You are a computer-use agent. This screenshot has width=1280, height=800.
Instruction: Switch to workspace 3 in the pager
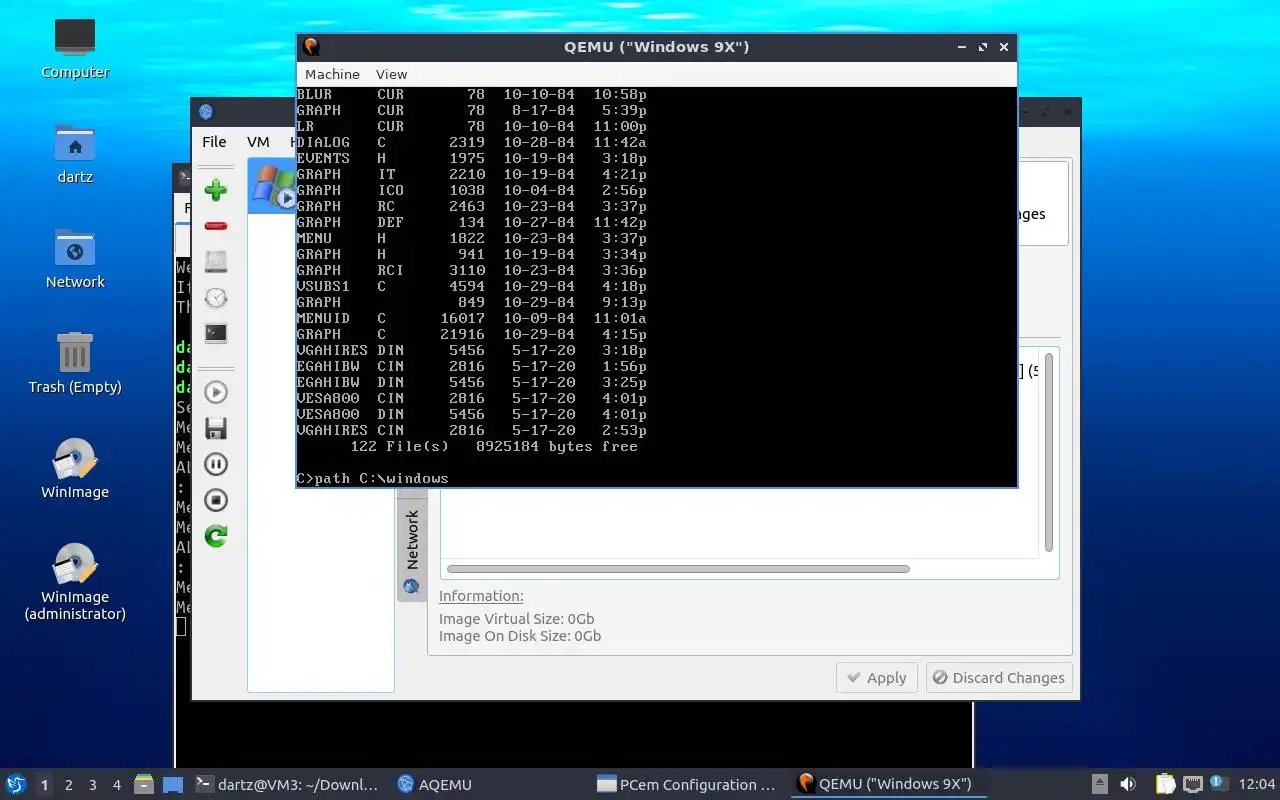coord(92,785)
